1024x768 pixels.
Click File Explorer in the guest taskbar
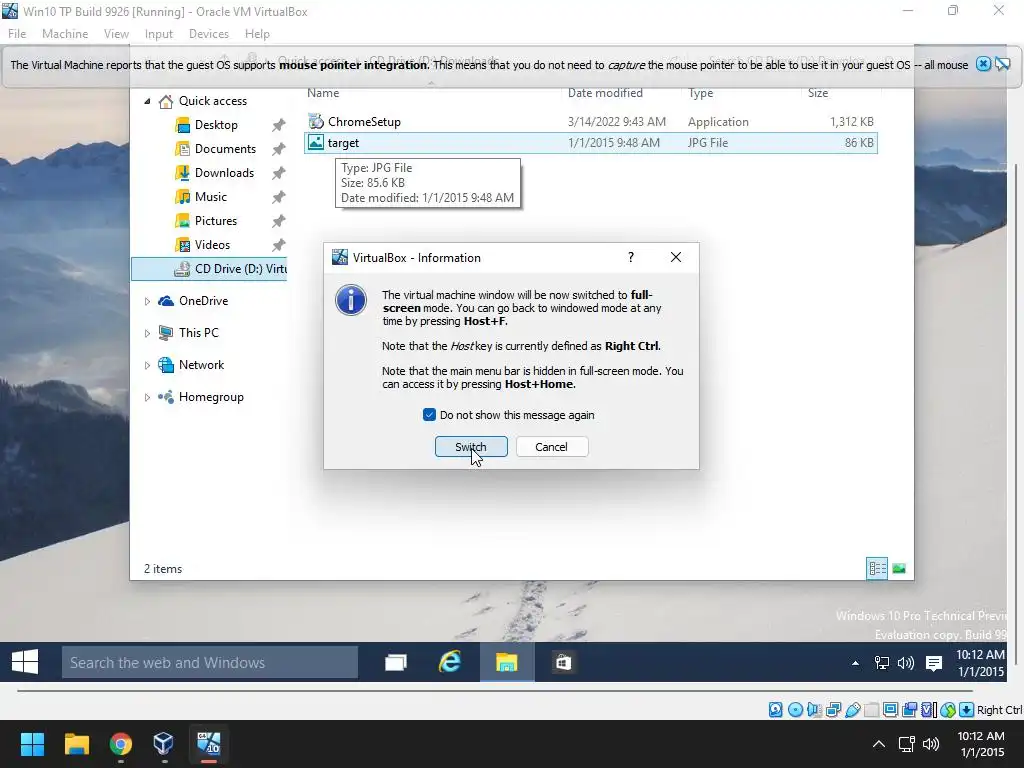pyautogui.click(x=507, y=663)
